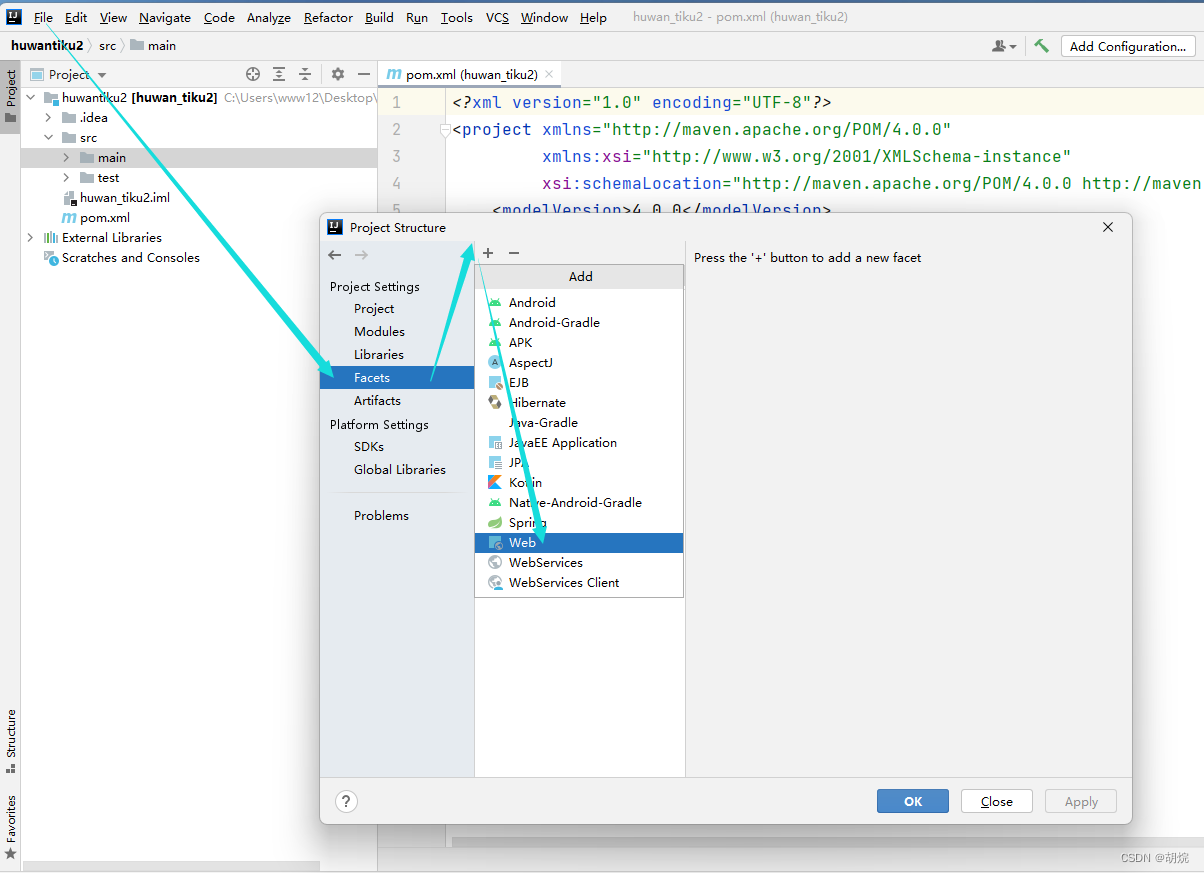Select Modules settings item
1204x873 pixels.
tap(379, 332)
